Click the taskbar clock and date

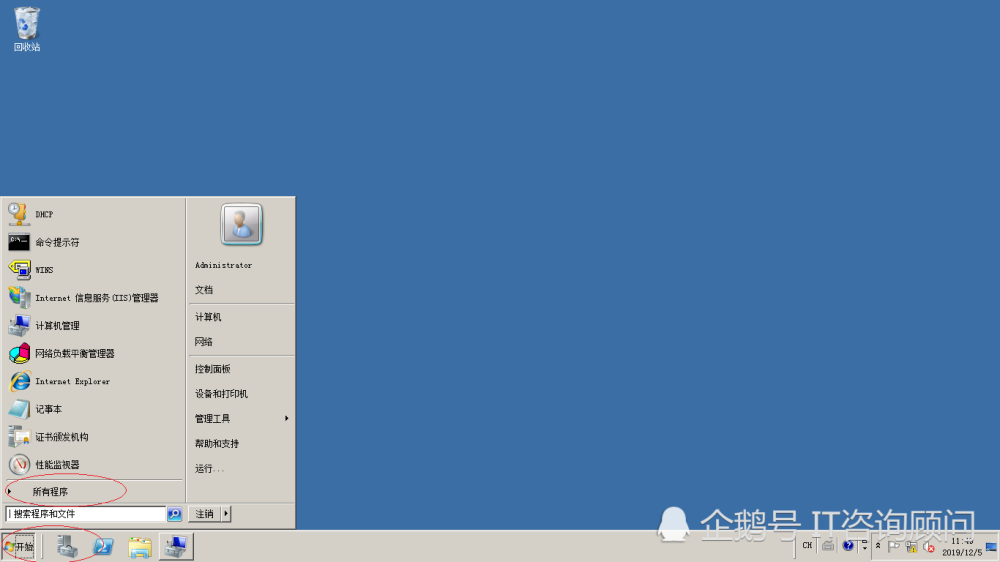click(962, 547)
